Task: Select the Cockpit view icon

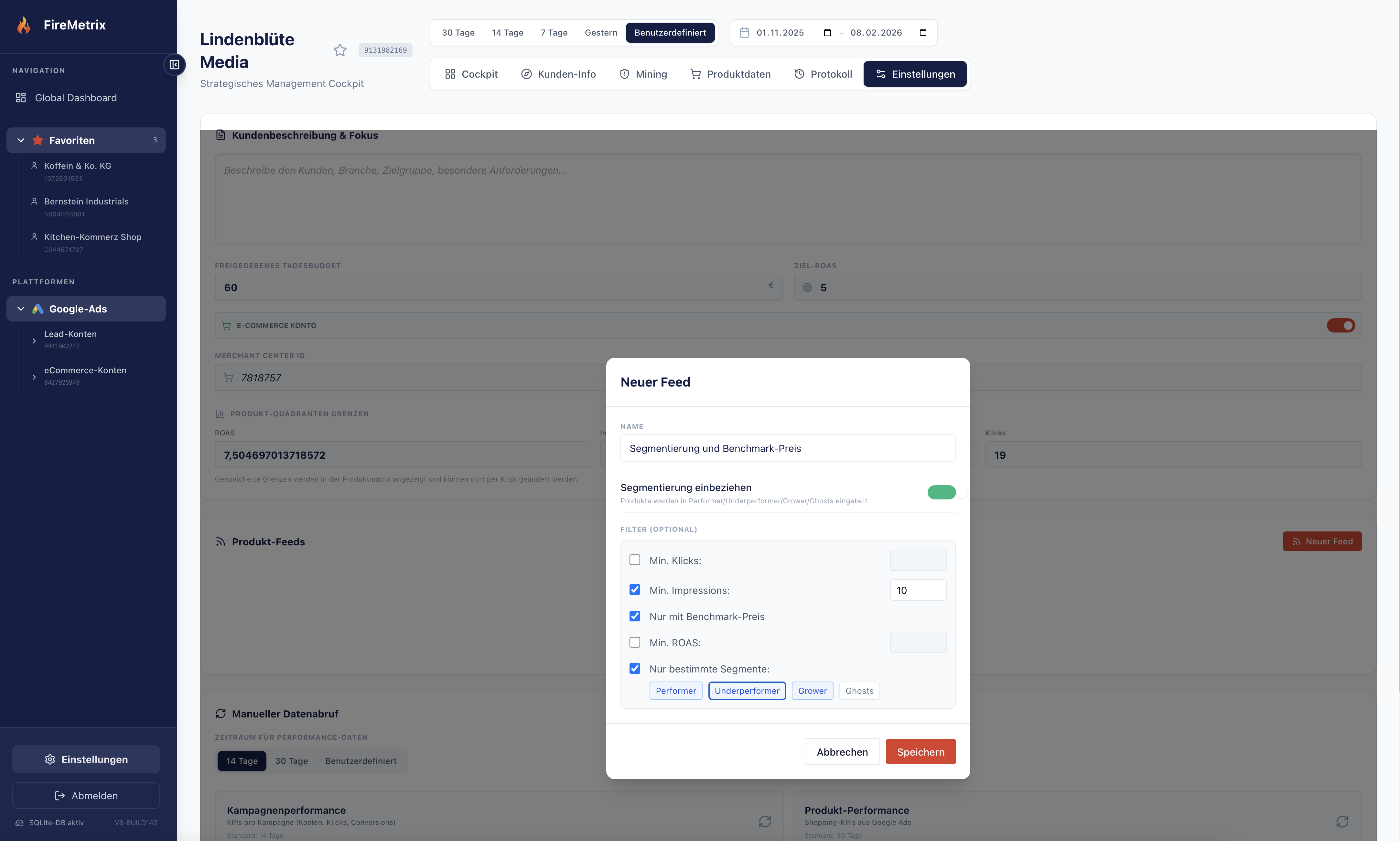Action: click(450, 74)
